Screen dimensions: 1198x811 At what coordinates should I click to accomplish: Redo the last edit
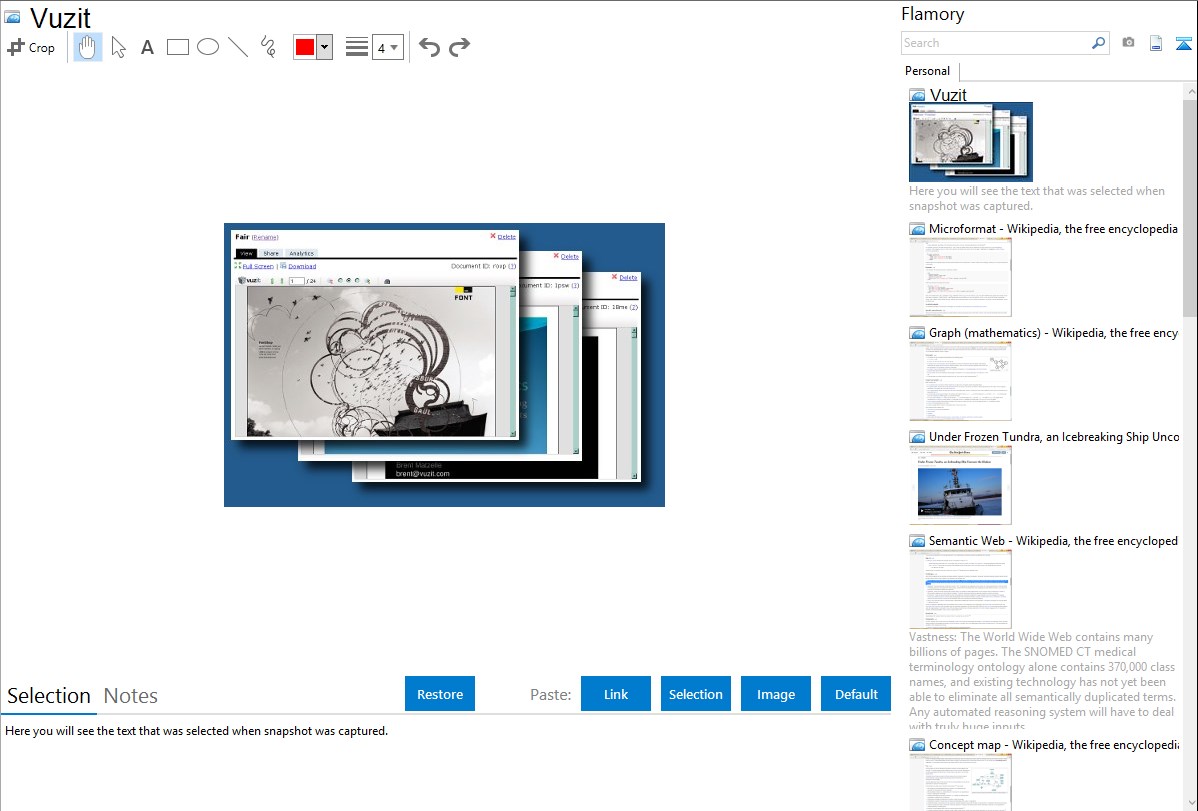click(459, 47)
